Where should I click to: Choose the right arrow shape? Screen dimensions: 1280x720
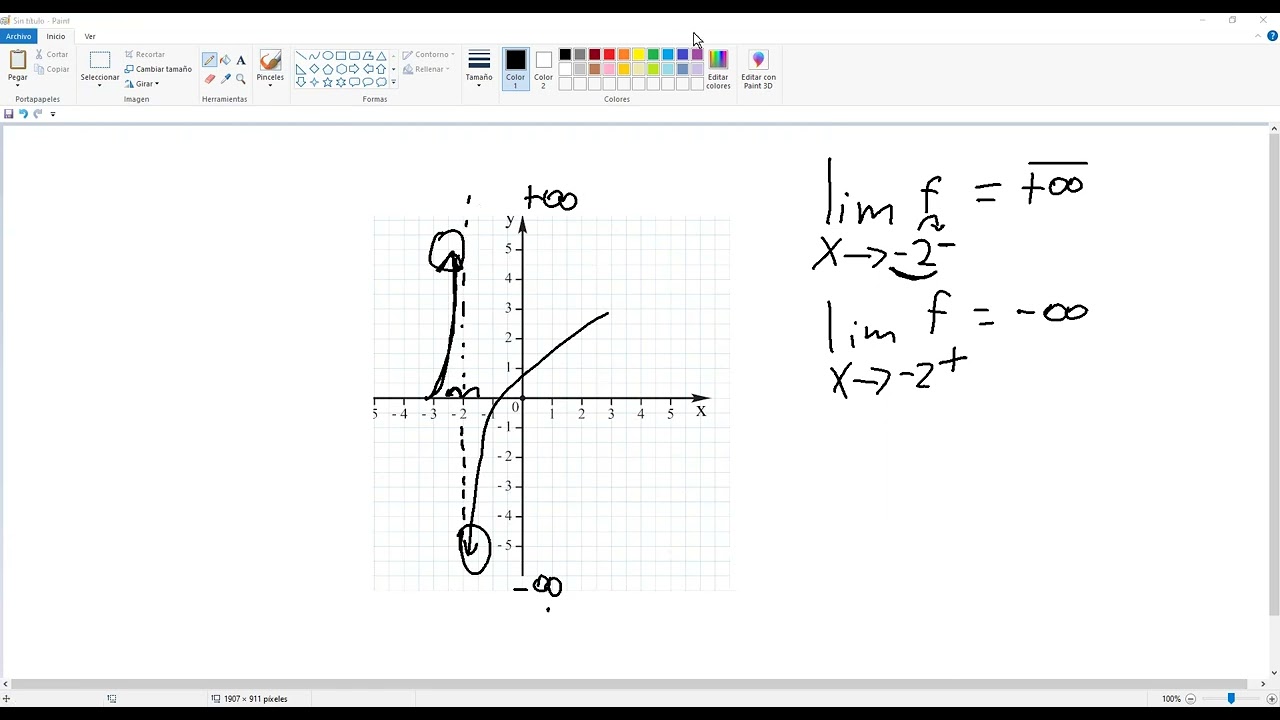pyautogui.click(x=355, y=69)
